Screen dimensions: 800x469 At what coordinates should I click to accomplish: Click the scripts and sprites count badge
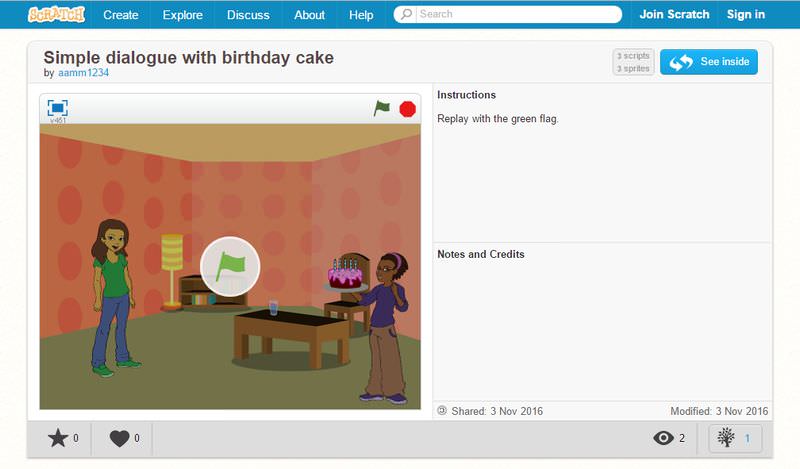click(633, 62)
